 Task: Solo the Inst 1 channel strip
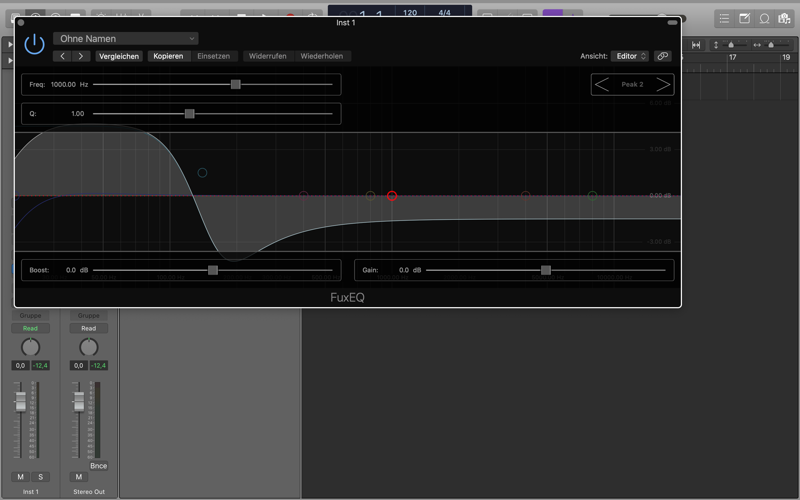point(41,477)
